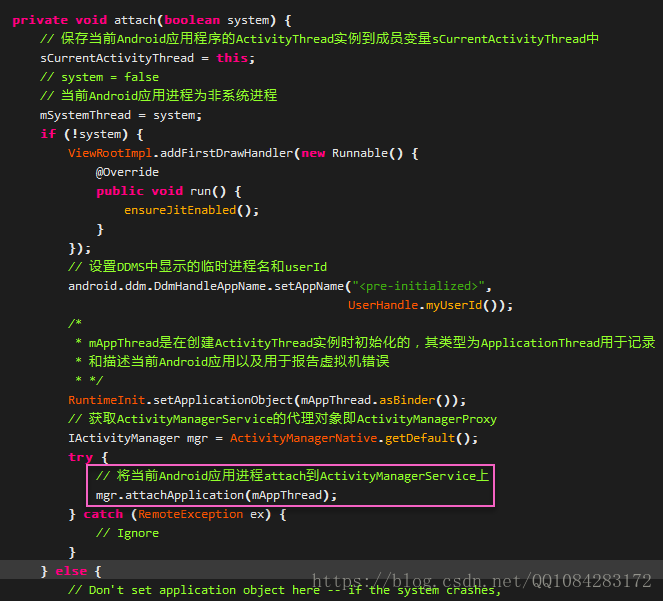
Task: Click the attach to ActivityManagerService comment
Action: 292,476
